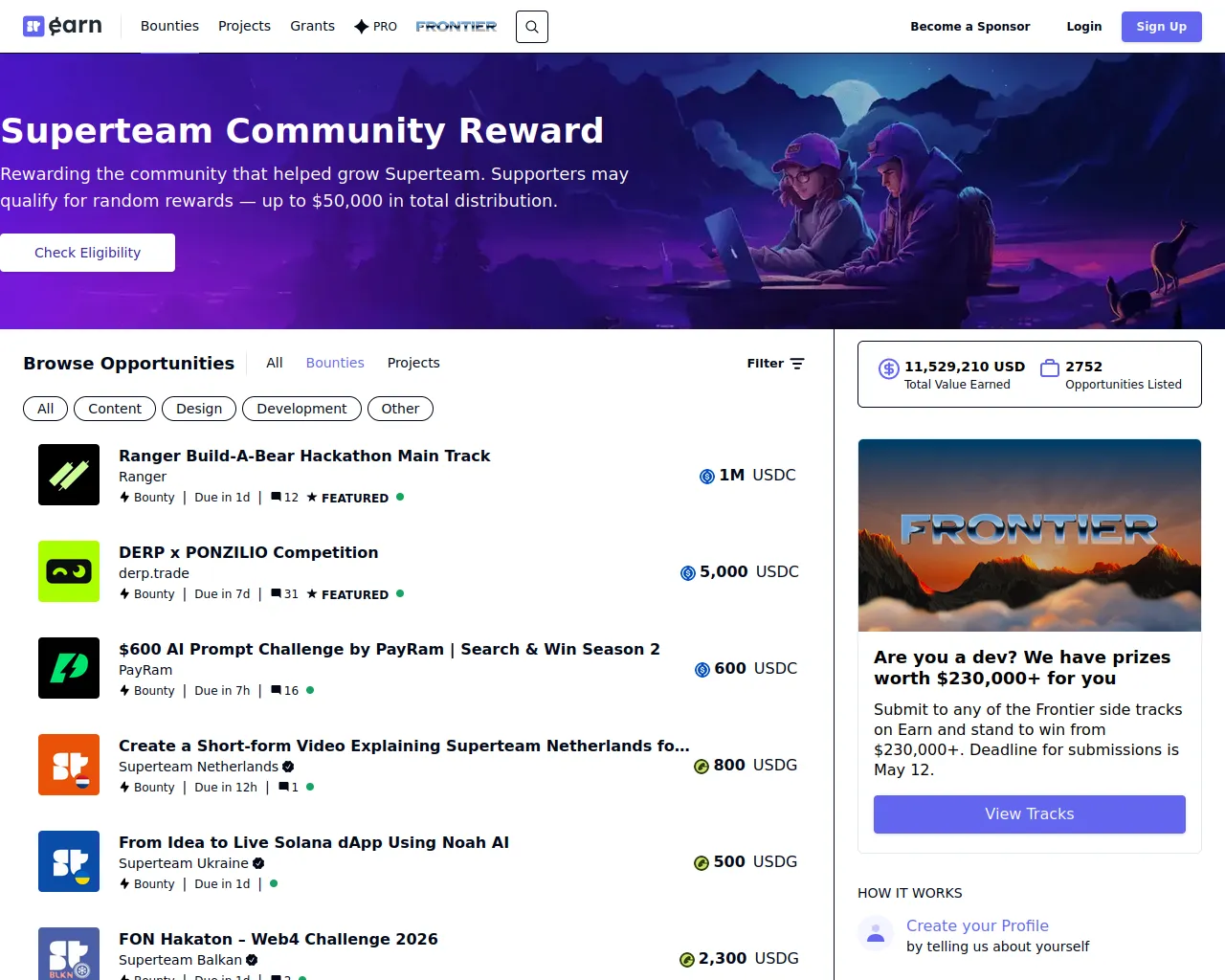
Task: Click the 'Due in 12h' text
Action: 226,788
